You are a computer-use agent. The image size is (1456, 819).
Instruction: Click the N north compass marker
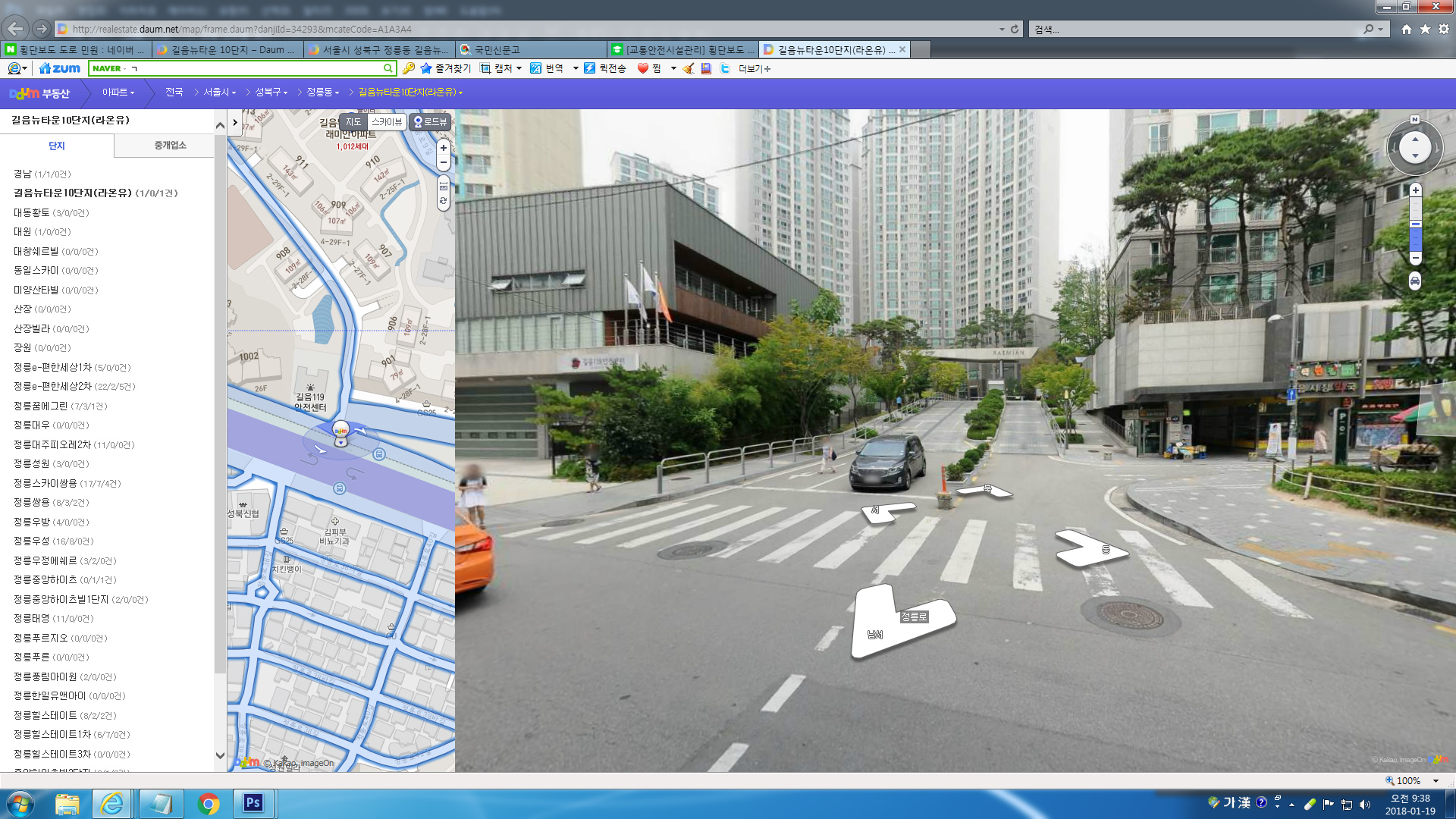(x=1414, y=120)
